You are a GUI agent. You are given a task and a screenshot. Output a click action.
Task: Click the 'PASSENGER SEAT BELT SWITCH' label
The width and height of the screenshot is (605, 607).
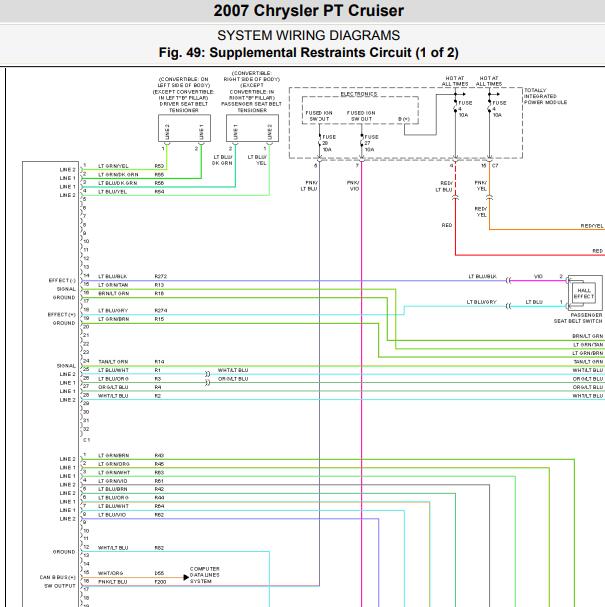578,318
